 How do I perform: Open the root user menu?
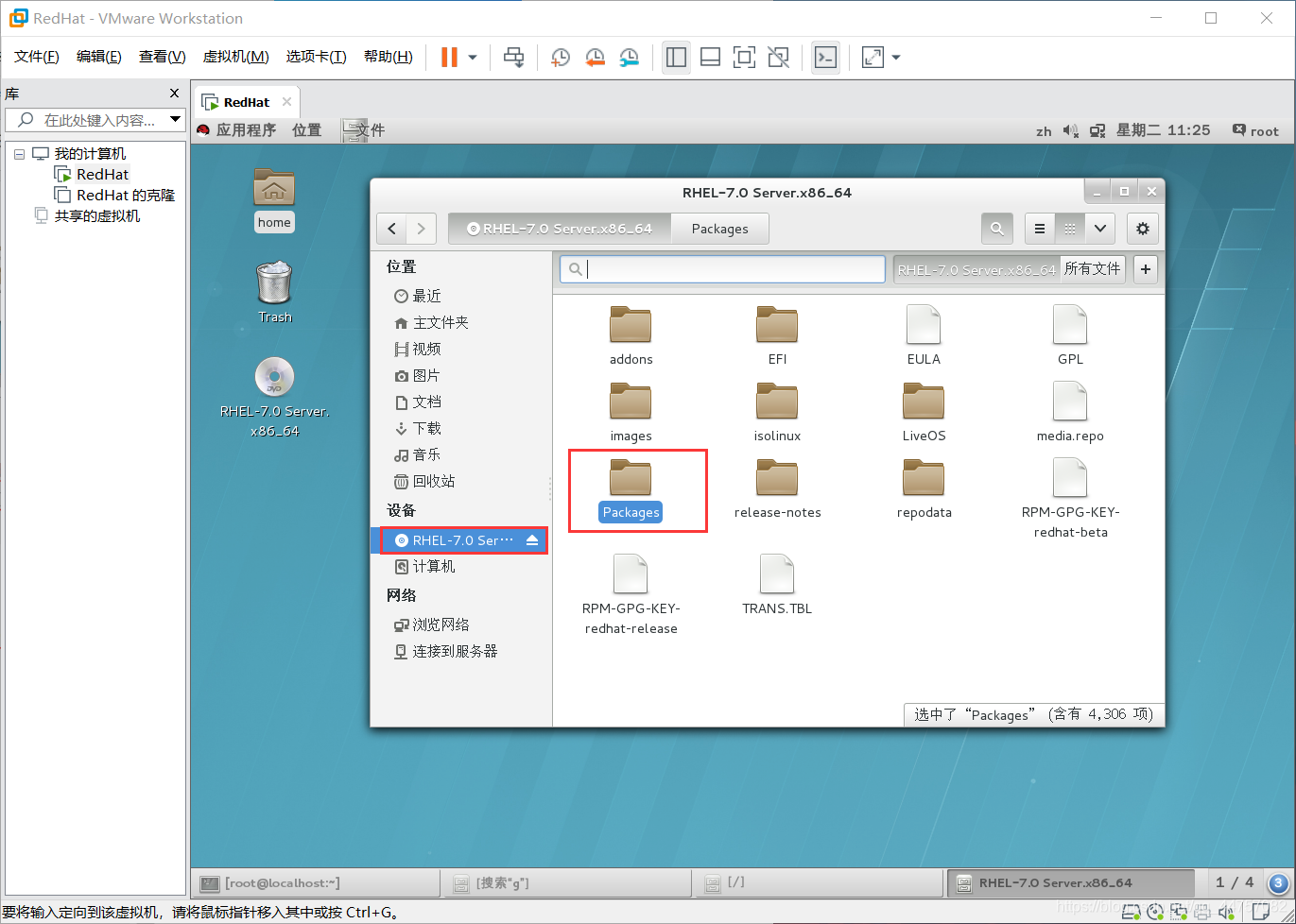[x=1255, y=130]
